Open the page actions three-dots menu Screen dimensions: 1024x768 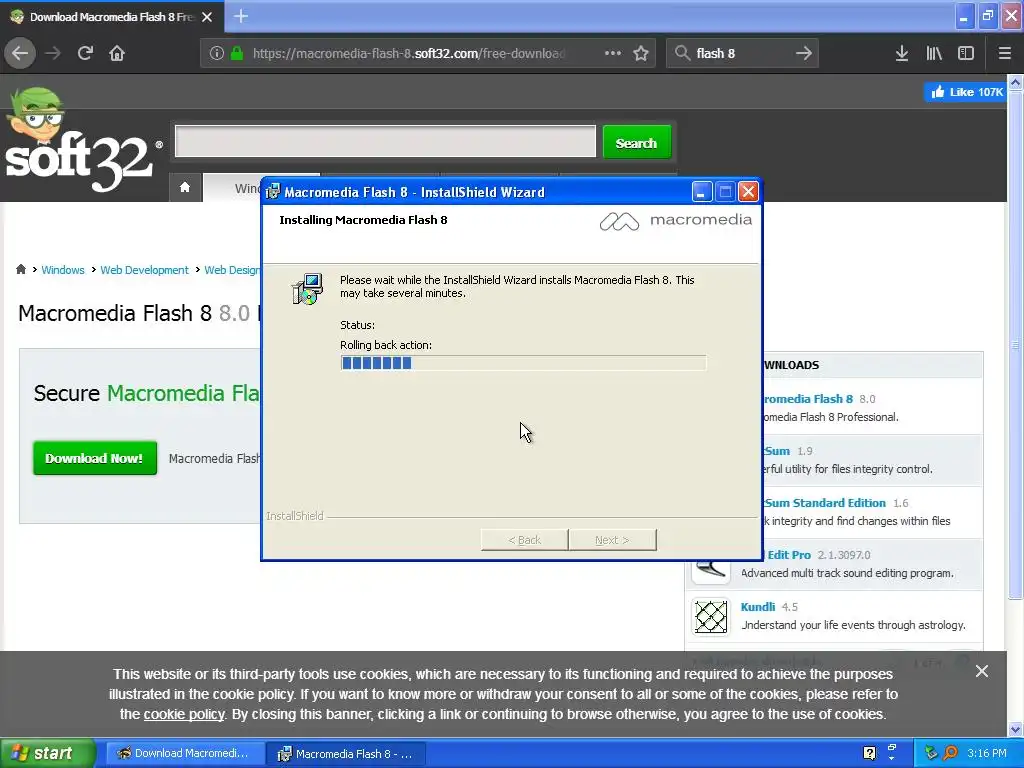click(613, 54)
